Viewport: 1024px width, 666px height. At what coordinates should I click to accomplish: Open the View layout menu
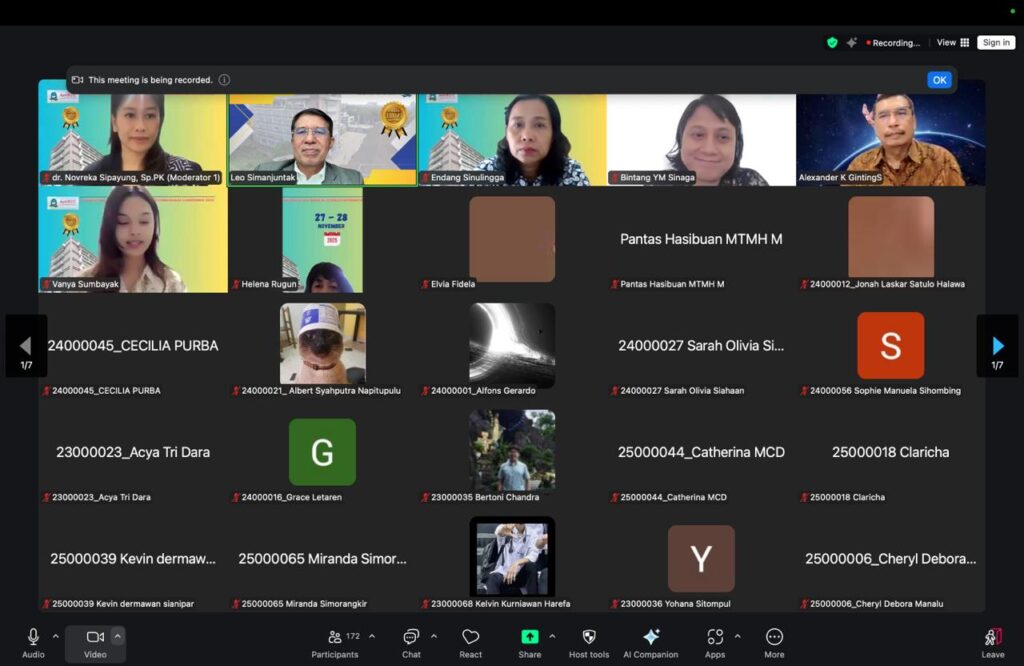953,43
